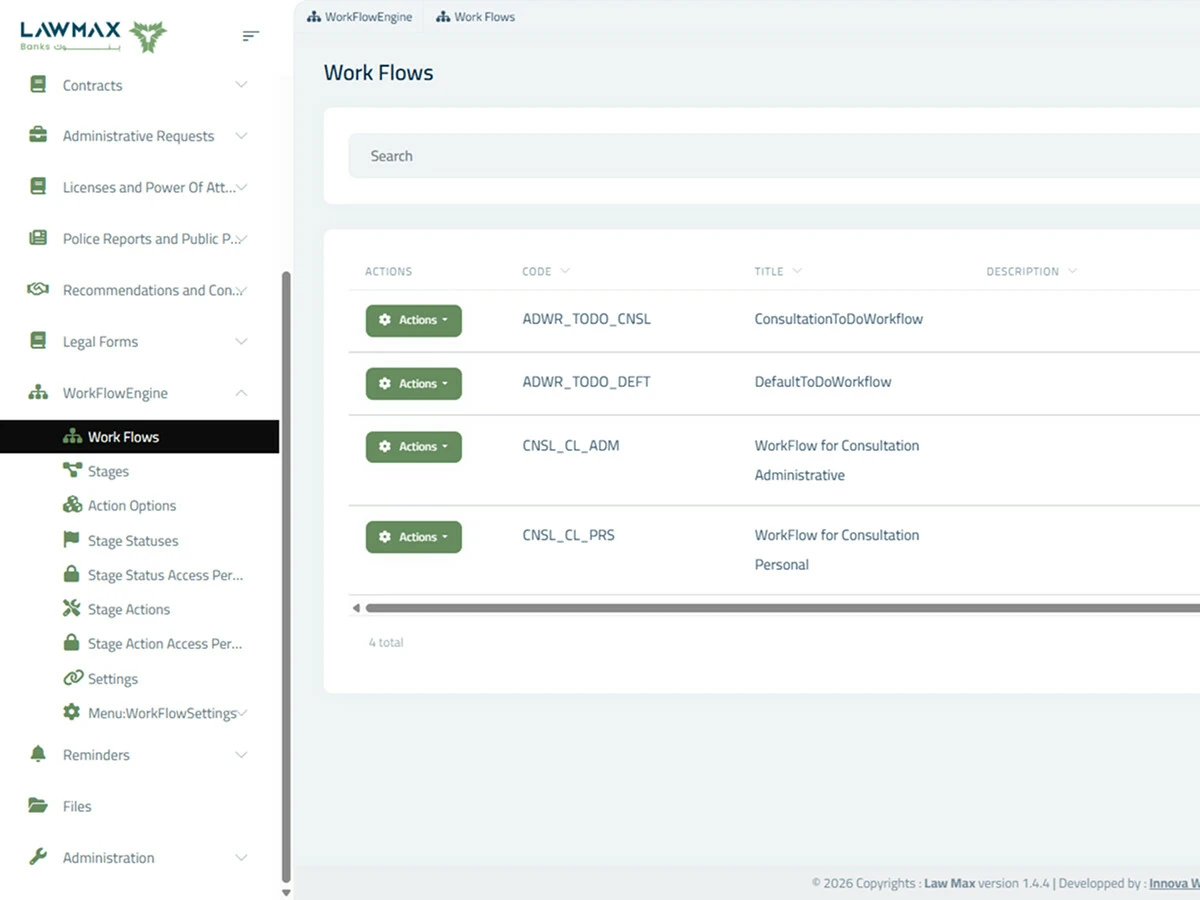1200x900 pixels.
Task: Expand the Administrative Requests chevron
Action: click(241, 136)
